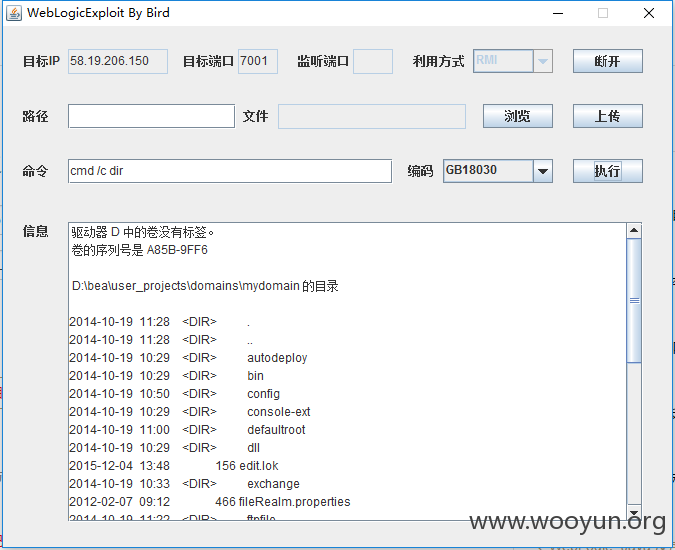675x550 pixels.
Task: Click the dll directory entry
Action: pyautogui.click(x=254, y=448)
